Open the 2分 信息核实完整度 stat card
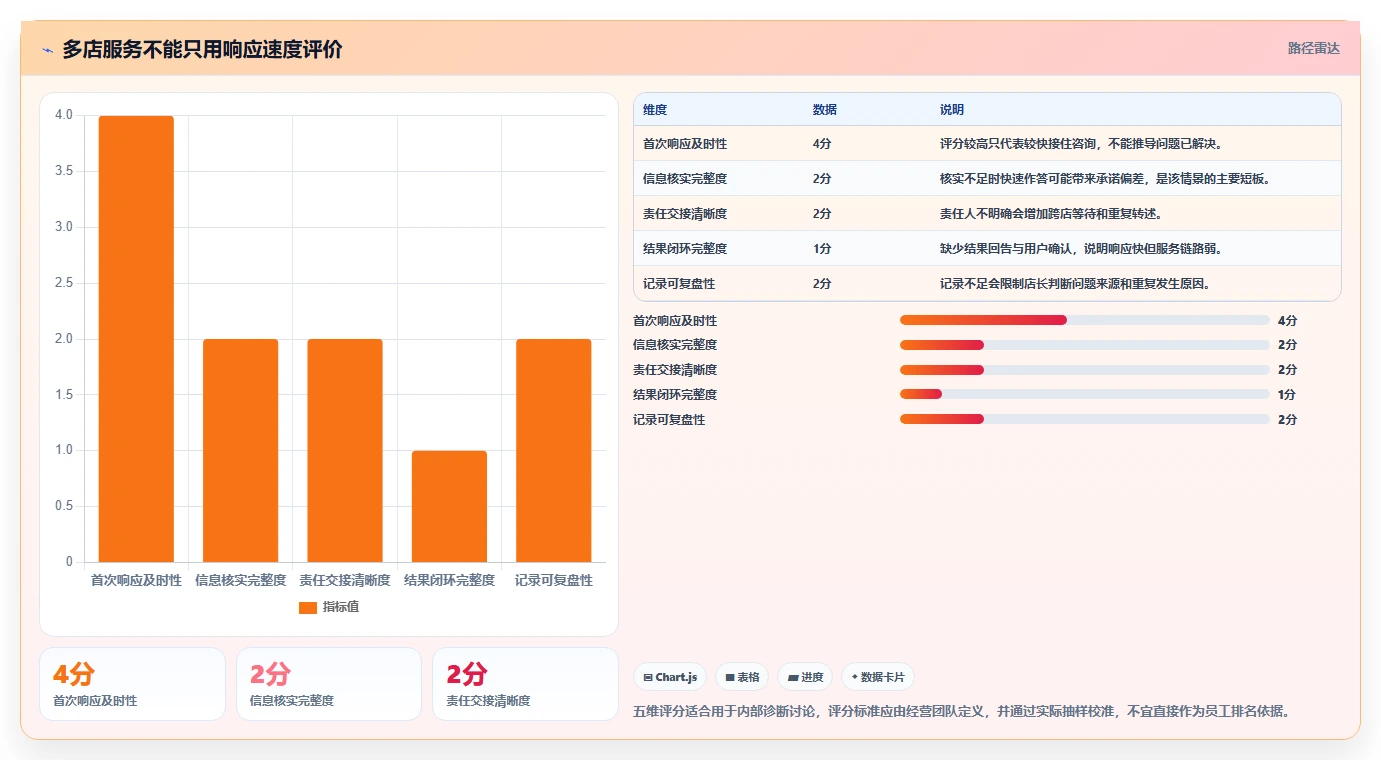Viewport: 1381px width, 760px height. click(x=329, y=684)
